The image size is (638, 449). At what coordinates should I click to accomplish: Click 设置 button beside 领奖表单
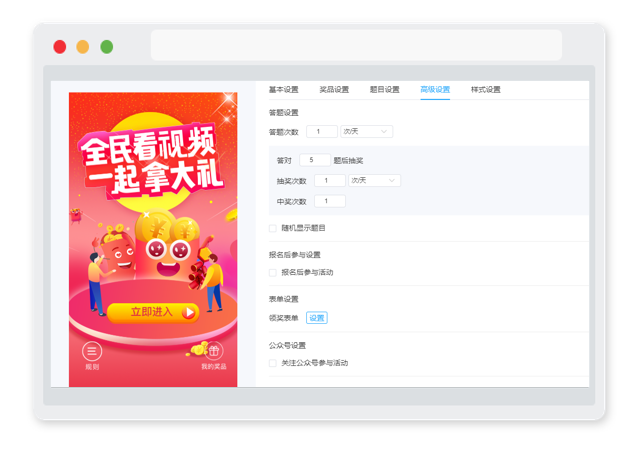tap(317, 318)
